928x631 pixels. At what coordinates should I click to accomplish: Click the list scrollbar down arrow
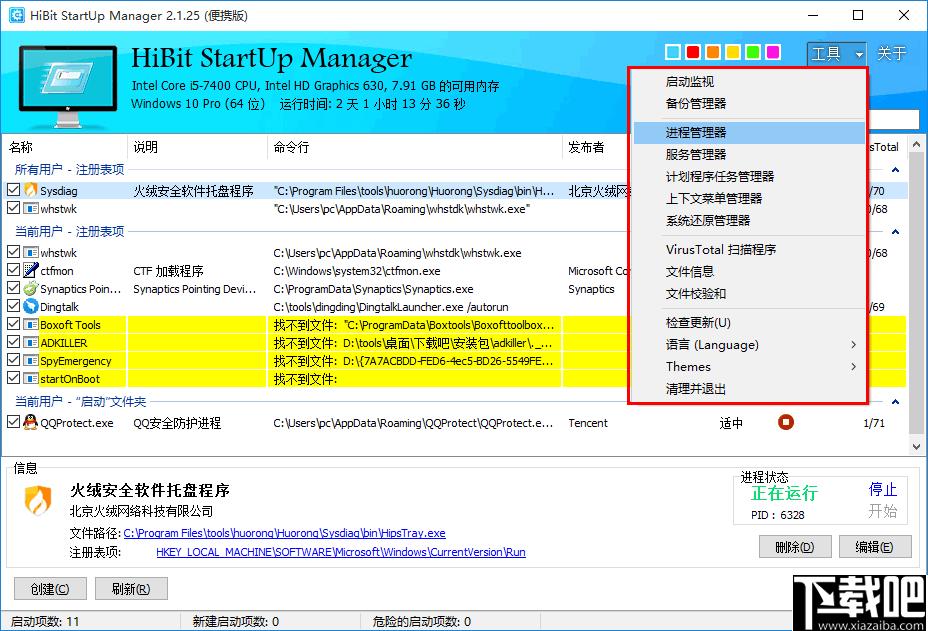pyautogui.click(x=916, y=447)
